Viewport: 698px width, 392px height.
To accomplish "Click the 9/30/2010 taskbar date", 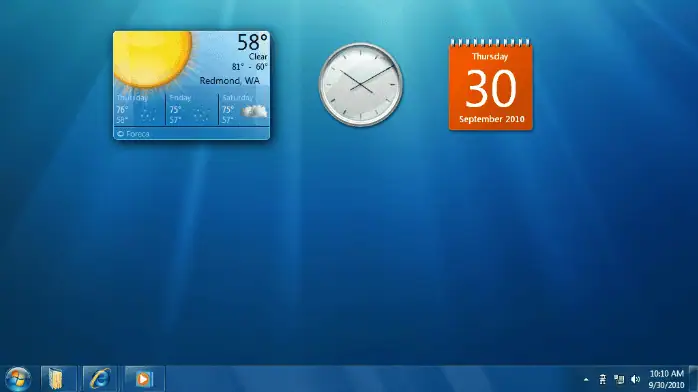I will [666, 385].
